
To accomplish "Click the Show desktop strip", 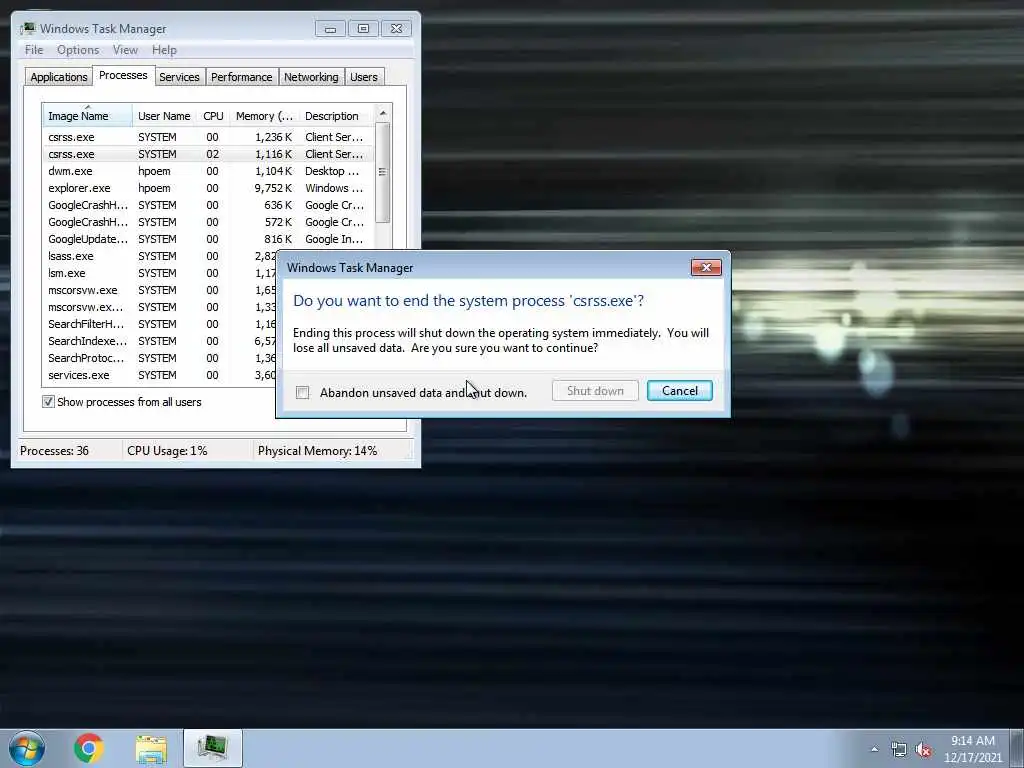I will pos(1017,748).
